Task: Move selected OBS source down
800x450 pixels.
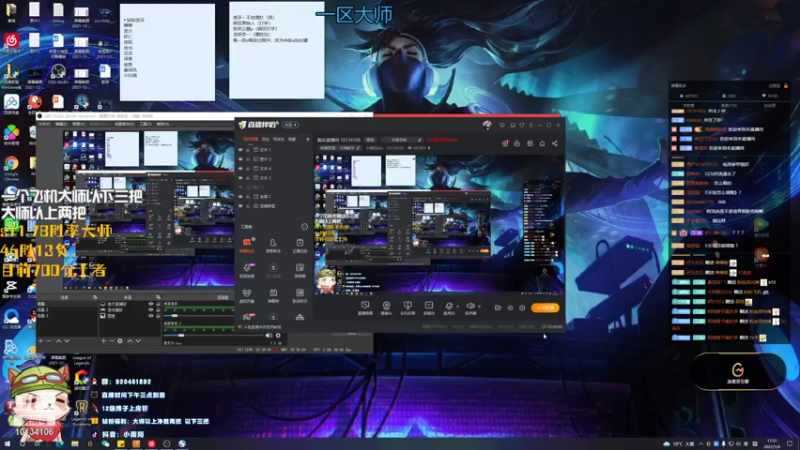Action: pos(138,341)
